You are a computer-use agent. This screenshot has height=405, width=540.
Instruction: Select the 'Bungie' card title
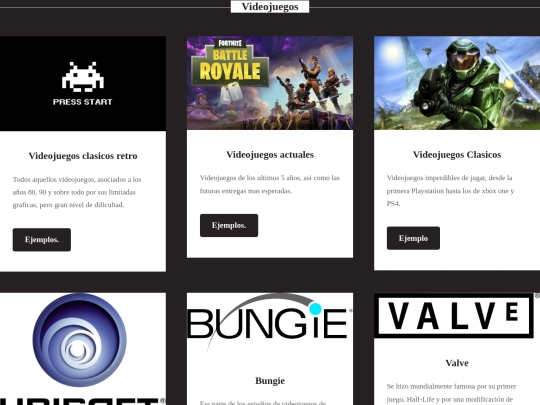pos(270,381)
